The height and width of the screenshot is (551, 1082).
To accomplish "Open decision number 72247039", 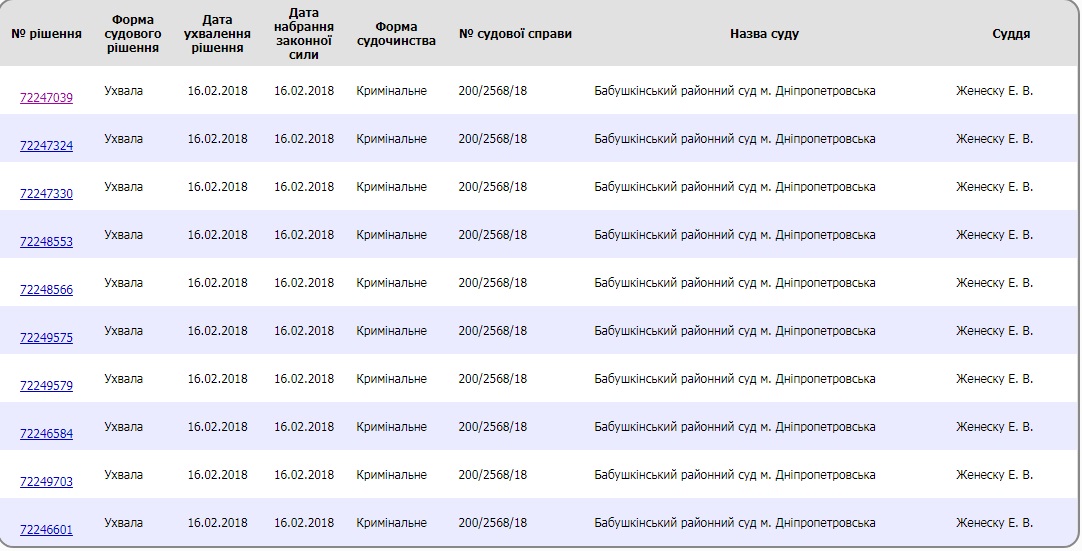I will click(46, 98).
